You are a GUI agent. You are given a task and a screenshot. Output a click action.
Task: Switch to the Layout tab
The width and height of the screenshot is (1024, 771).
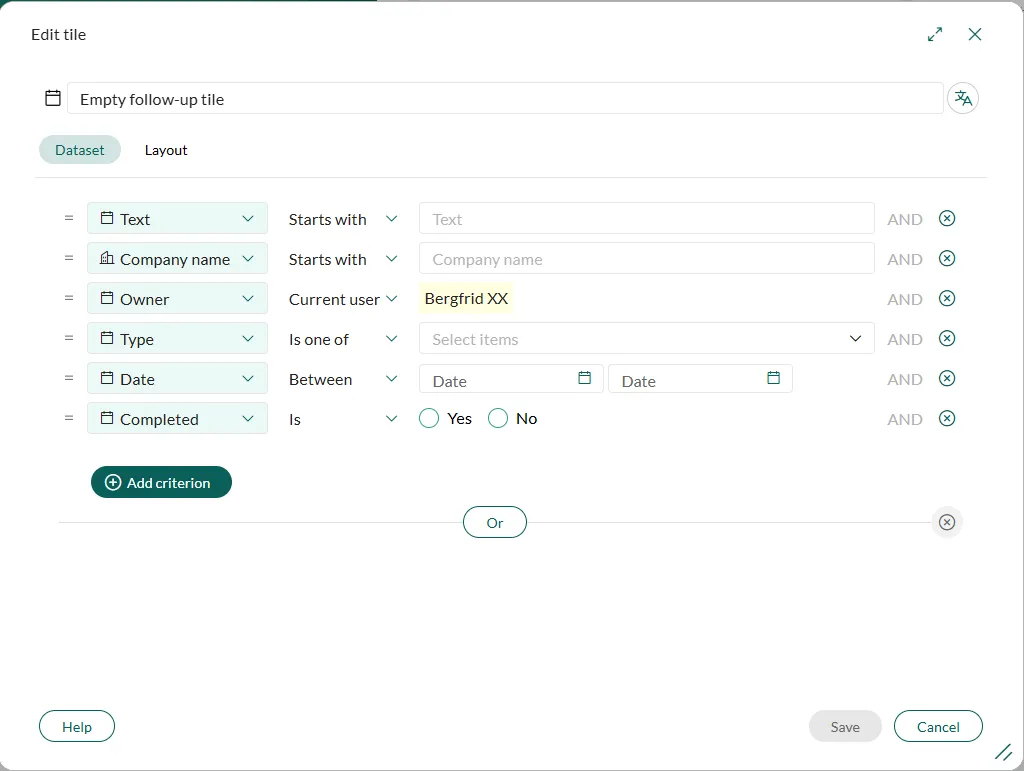click(166, 150)
